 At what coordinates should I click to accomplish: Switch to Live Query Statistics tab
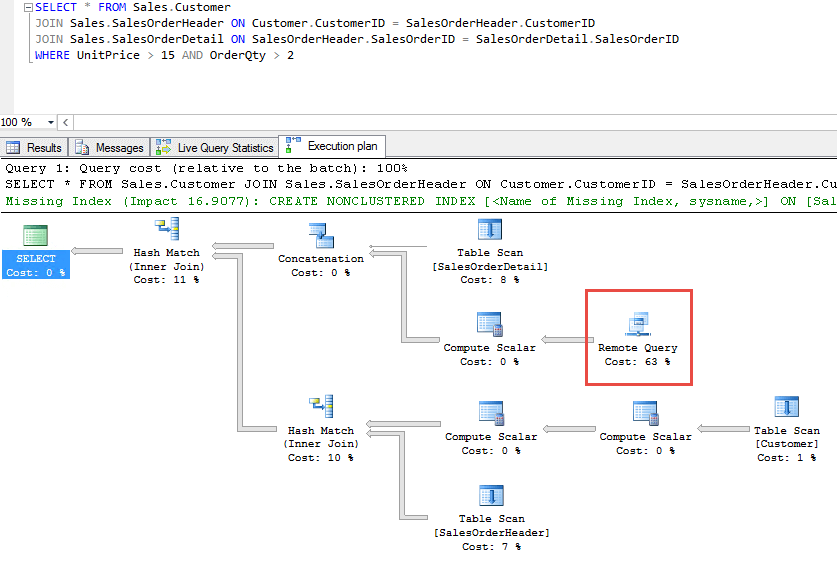coord(215,148)
